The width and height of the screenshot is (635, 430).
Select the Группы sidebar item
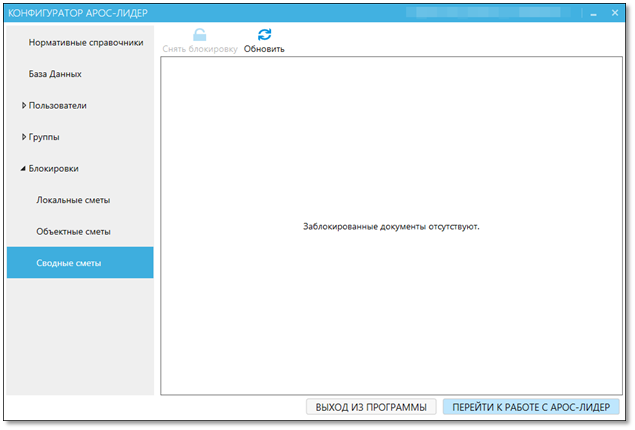coord(44,137)
